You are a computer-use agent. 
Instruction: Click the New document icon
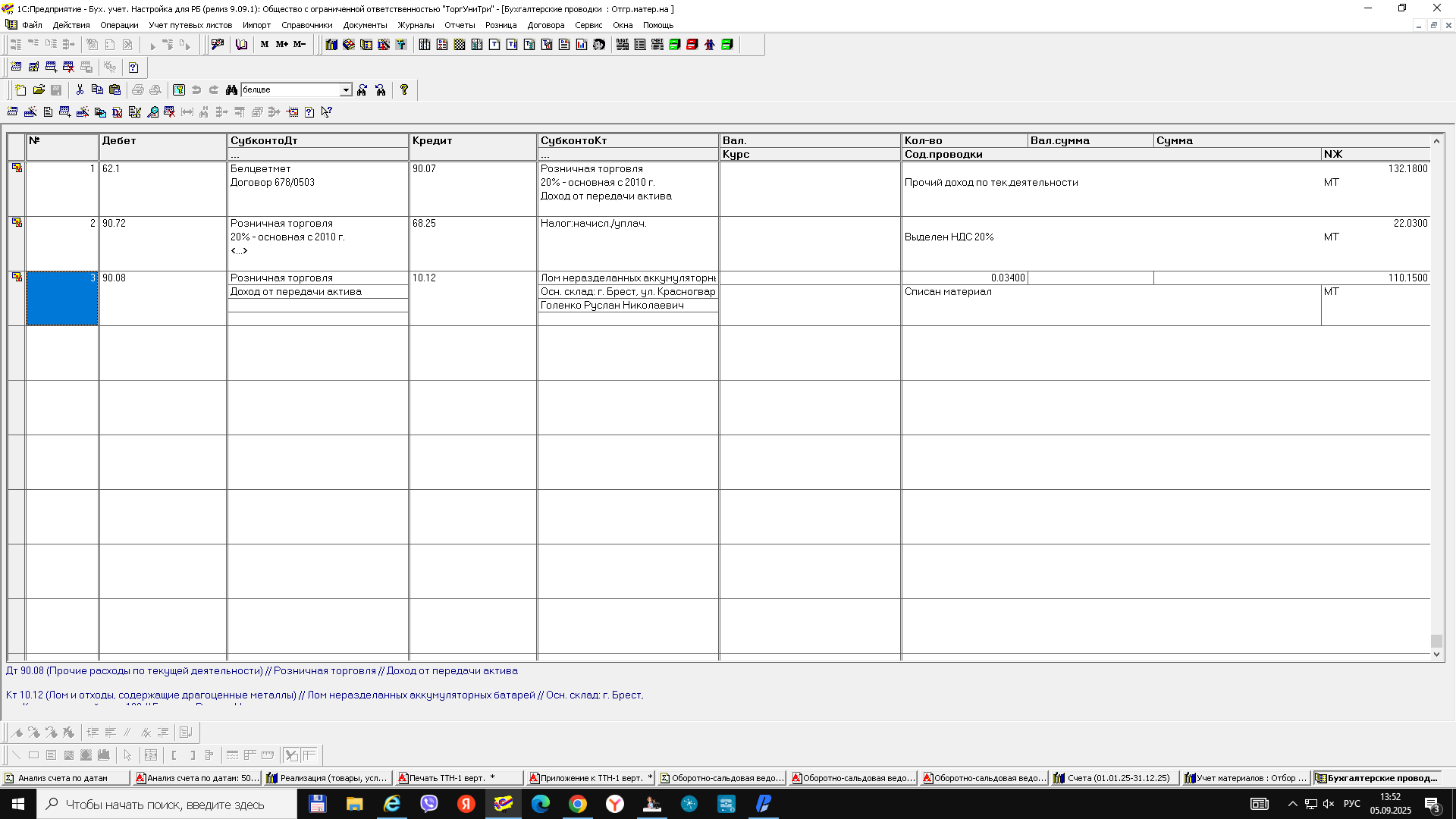pos(20,89)
